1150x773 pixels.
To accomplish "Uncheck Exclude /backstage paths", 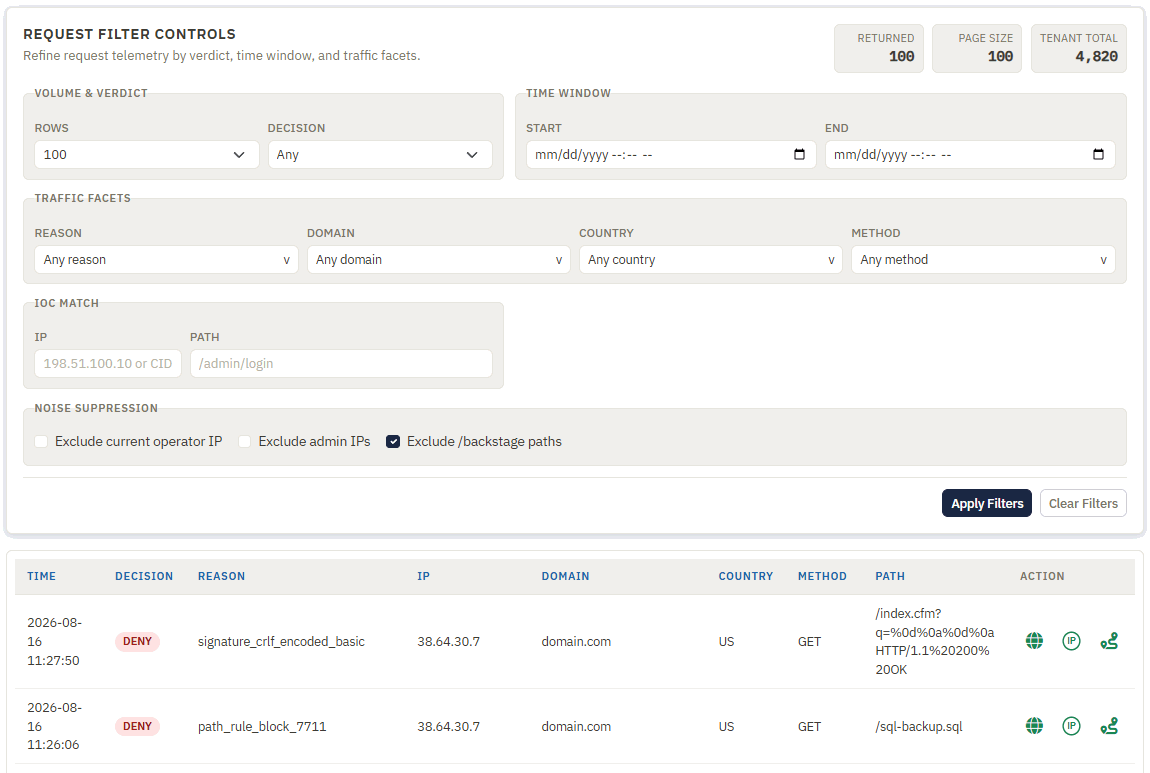I will (393, 442).
